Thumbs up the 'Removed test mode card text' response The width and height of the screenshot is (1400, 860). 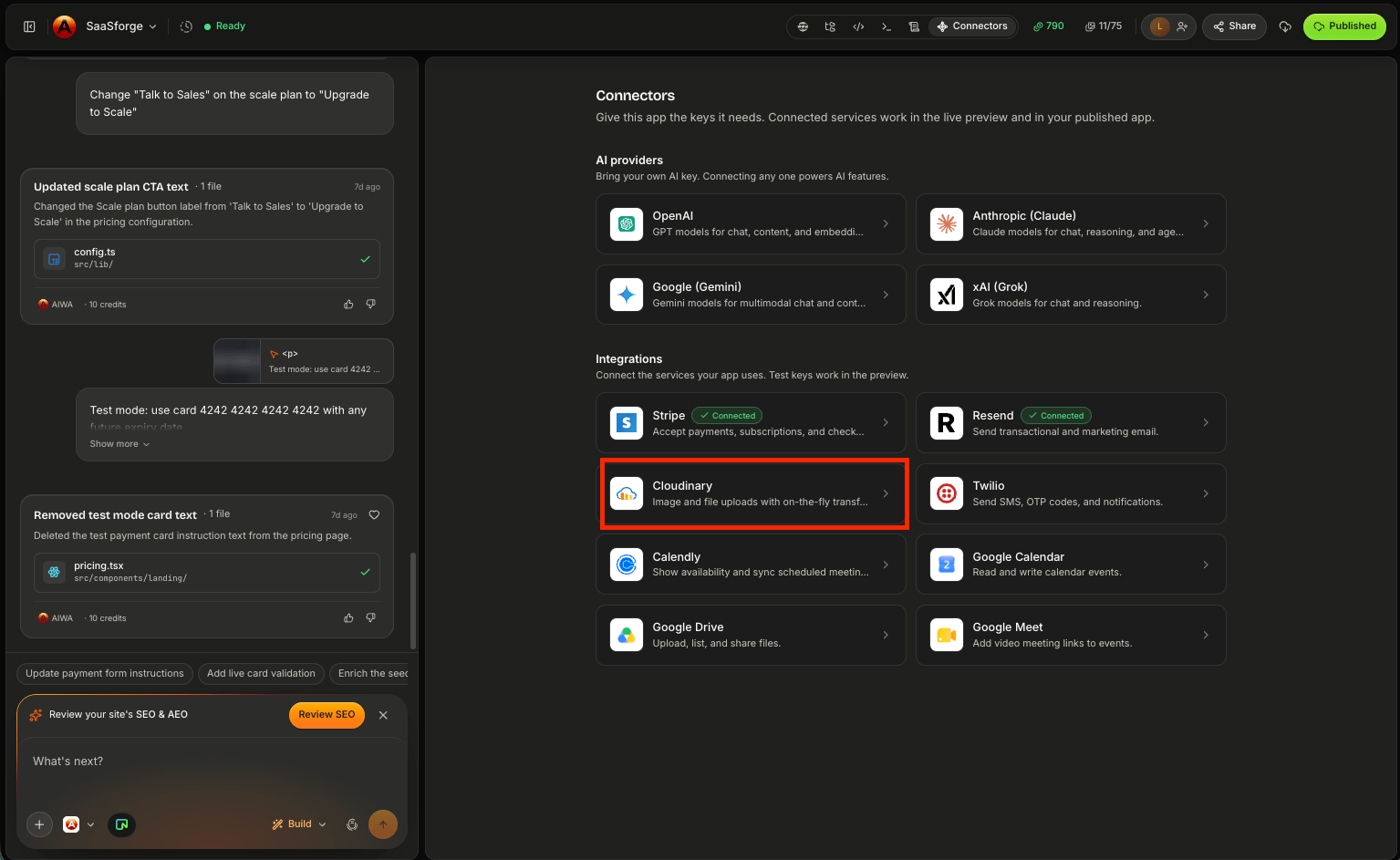pos(348,618)
